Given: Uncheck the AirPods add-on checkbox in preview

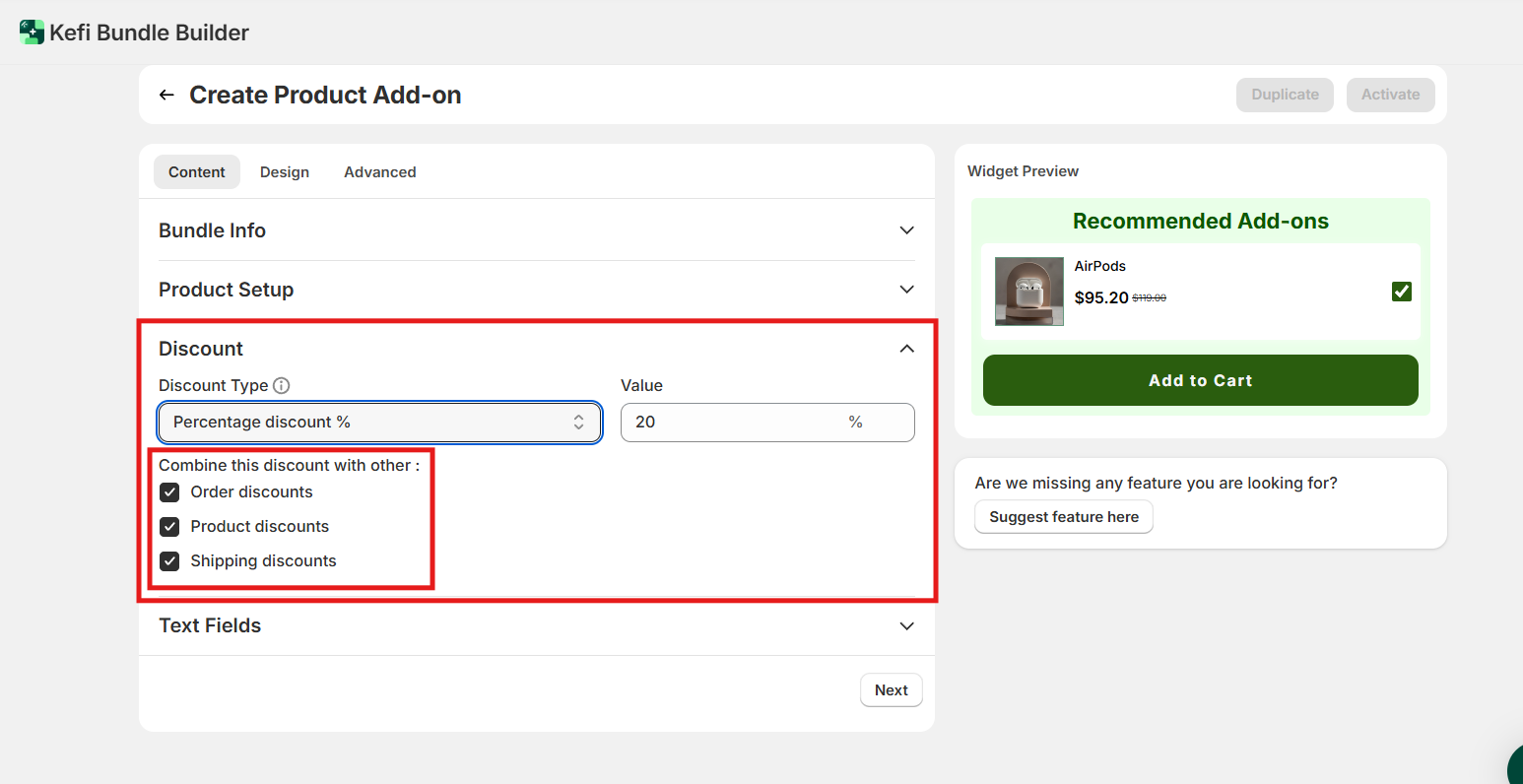Looking at the screenshot, I should (x=1401, y=292).
